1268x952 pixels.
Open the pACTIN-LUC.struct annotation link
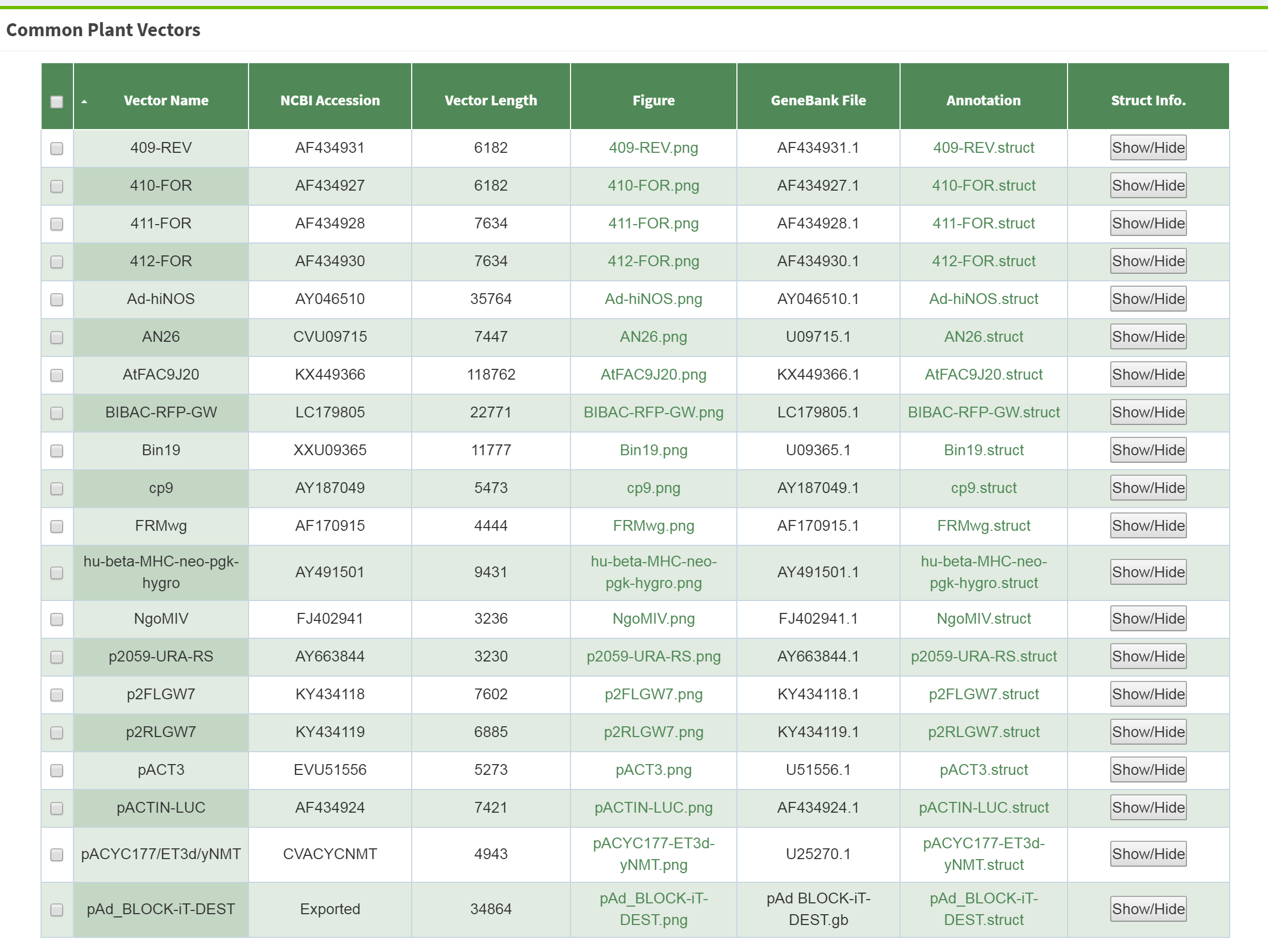point(983,808)
